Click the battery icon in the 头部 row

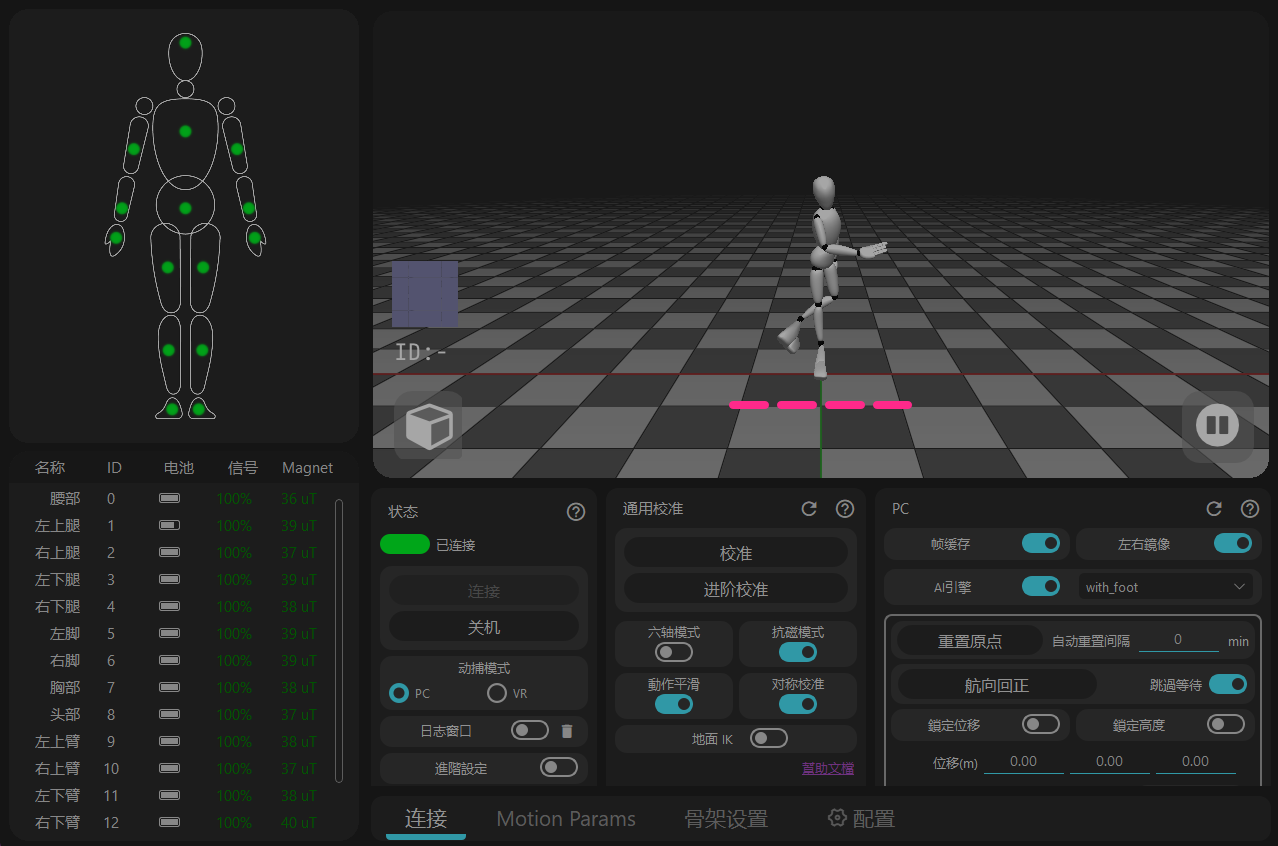169,714
